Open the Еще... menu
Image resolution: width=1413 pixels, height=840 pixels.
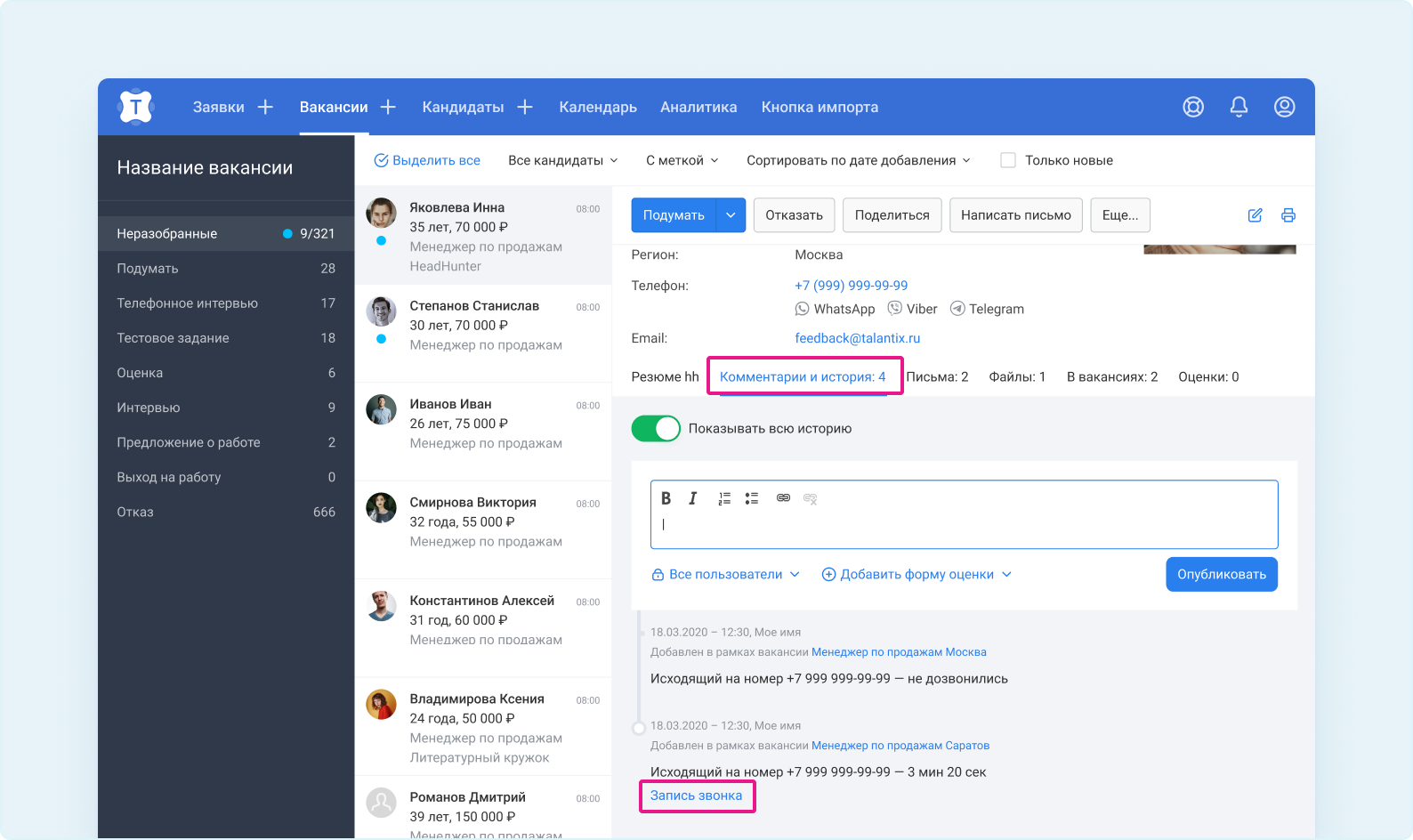click(1120, 215)
